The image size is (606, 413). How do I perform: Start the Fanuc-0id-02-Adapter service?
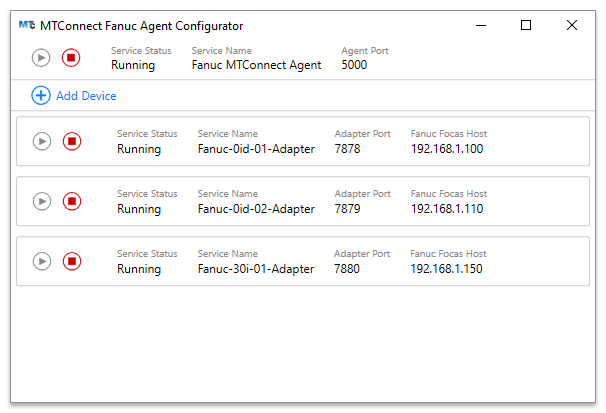42,201
